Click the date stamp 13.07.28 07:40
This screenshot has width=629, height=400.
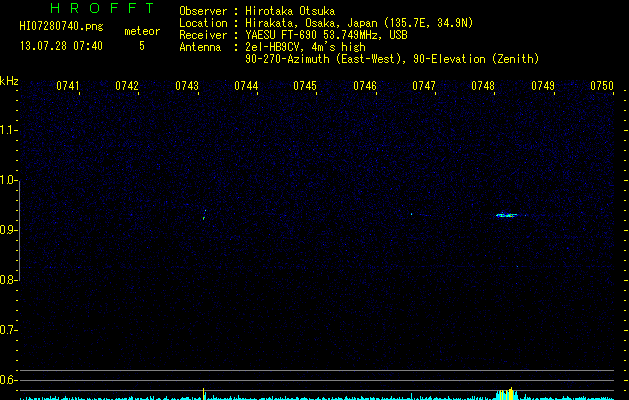tap(61, 46)
